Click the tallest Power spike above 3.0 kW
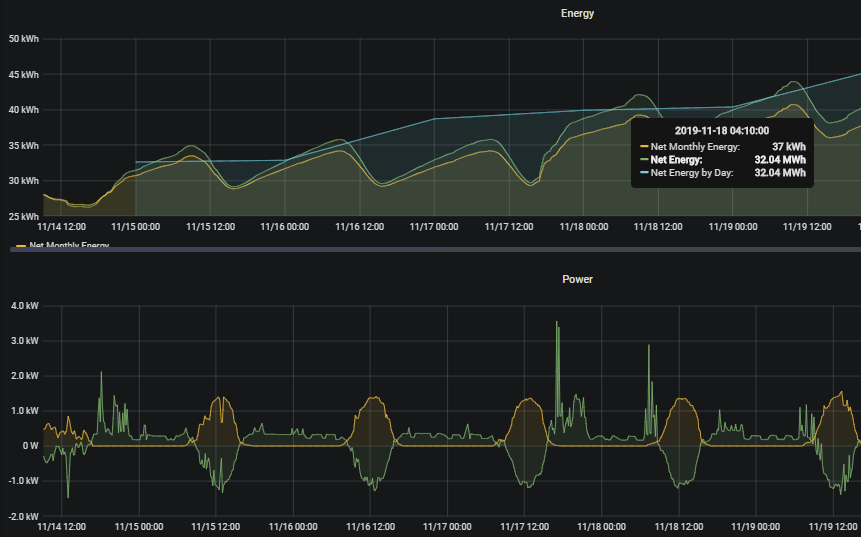Screen dimensions: 861x537 point(556,324)
